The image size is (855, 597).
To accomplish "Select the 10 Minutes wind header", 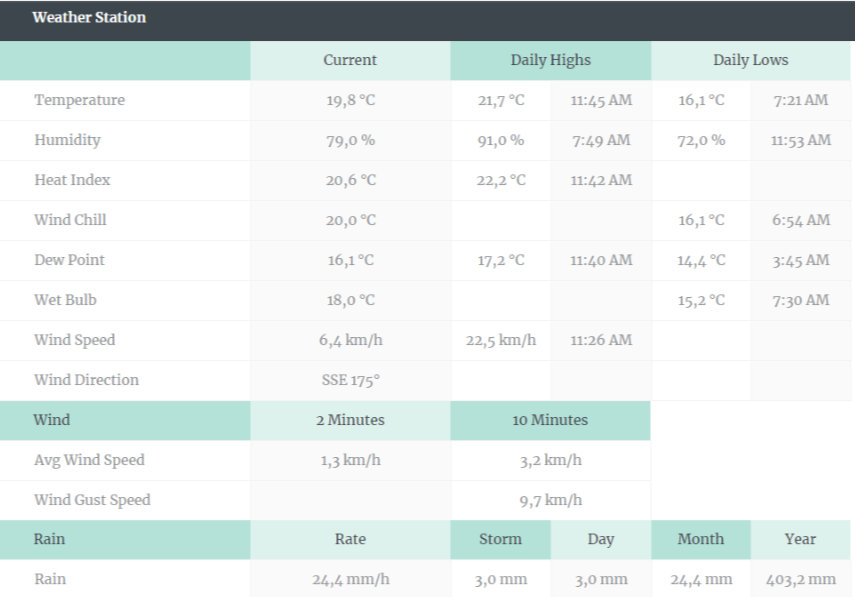I will (x=550, y=420).
